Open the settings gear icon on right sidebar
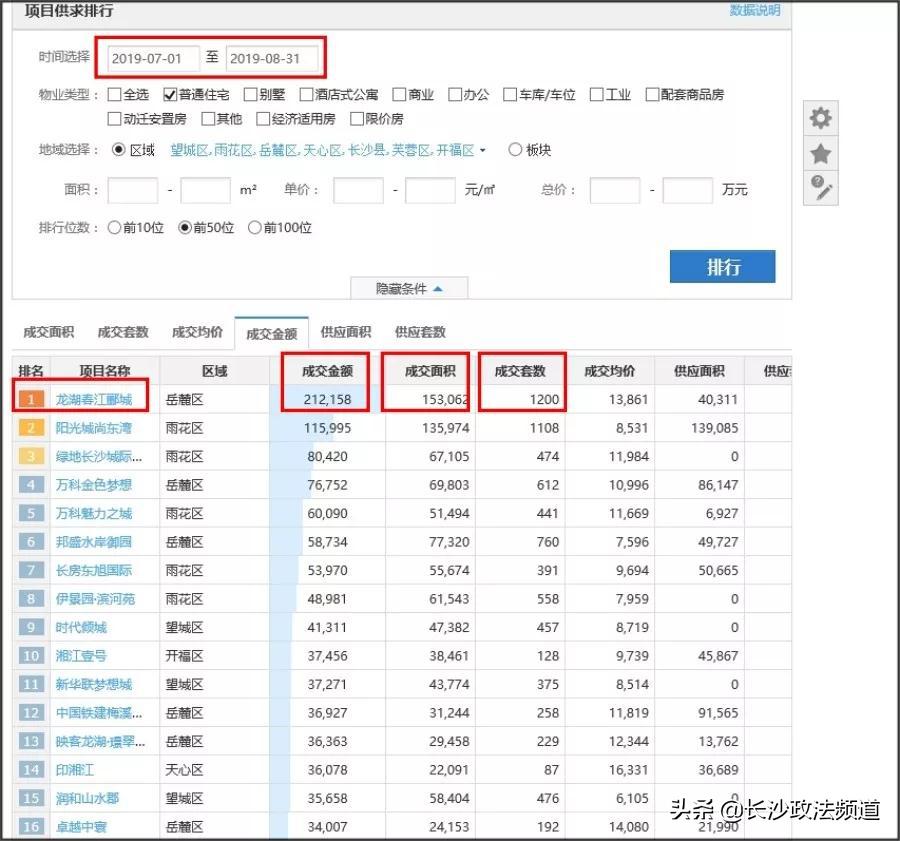This screenshot has height=841, width=900. (x=820, y=117)
